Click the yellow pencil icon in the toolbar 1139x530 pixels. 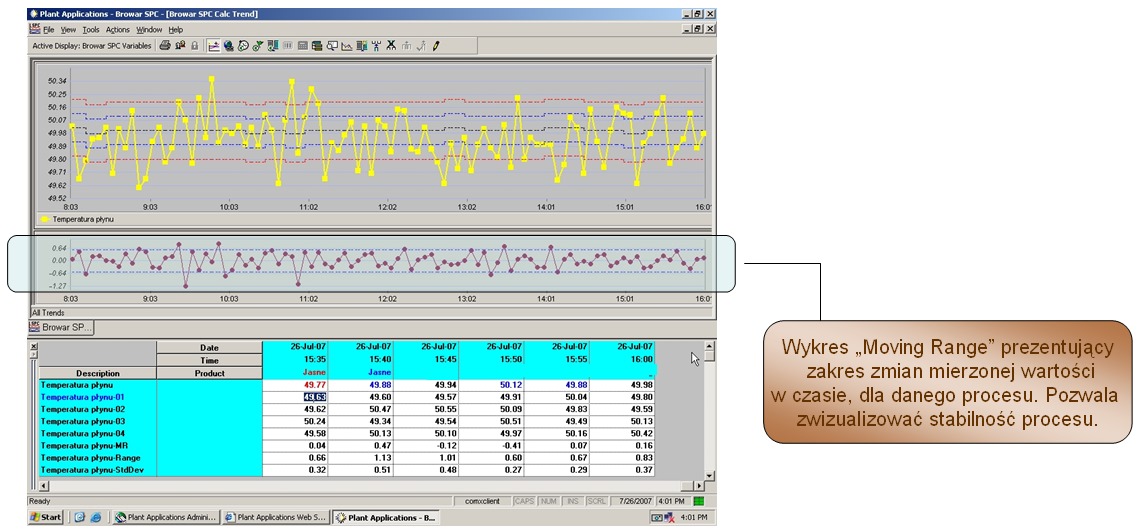(435, 45)
